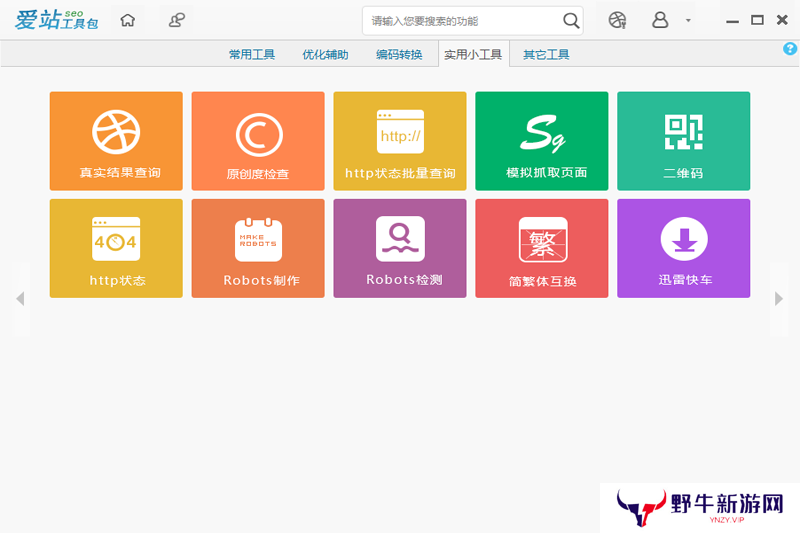Open the 模拟抓取页面 tool

click(x=541, y=141)
